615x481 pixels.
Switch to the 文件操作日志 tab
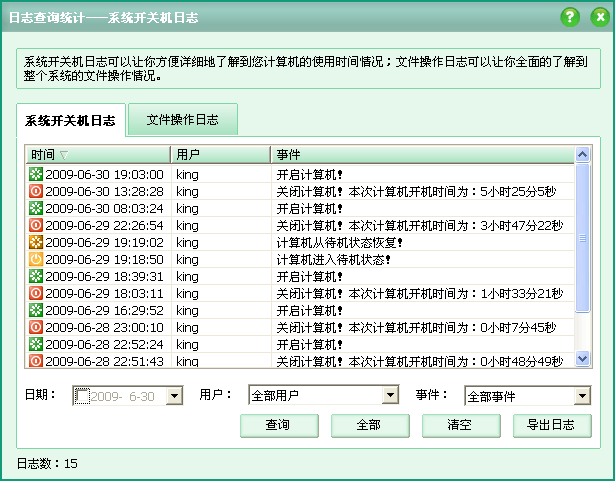click(x=184, y=120)
